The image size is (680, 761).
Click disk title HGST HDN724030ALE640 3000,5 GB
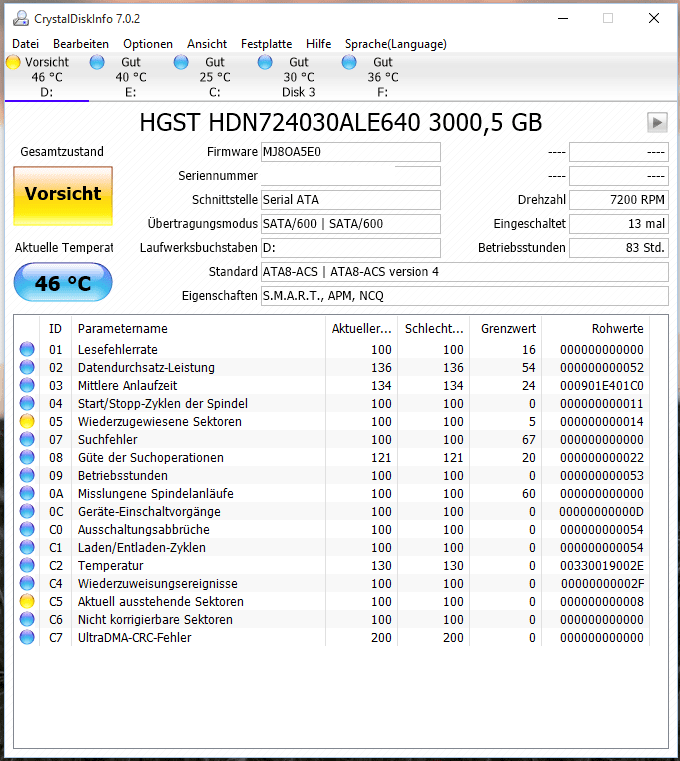coord(340,122)
